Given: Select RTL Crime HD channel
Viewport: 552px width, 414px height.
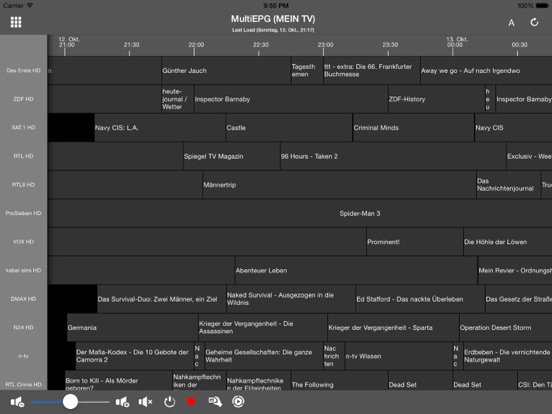Looking at the screenshot, I should click(x=24, y=381).
